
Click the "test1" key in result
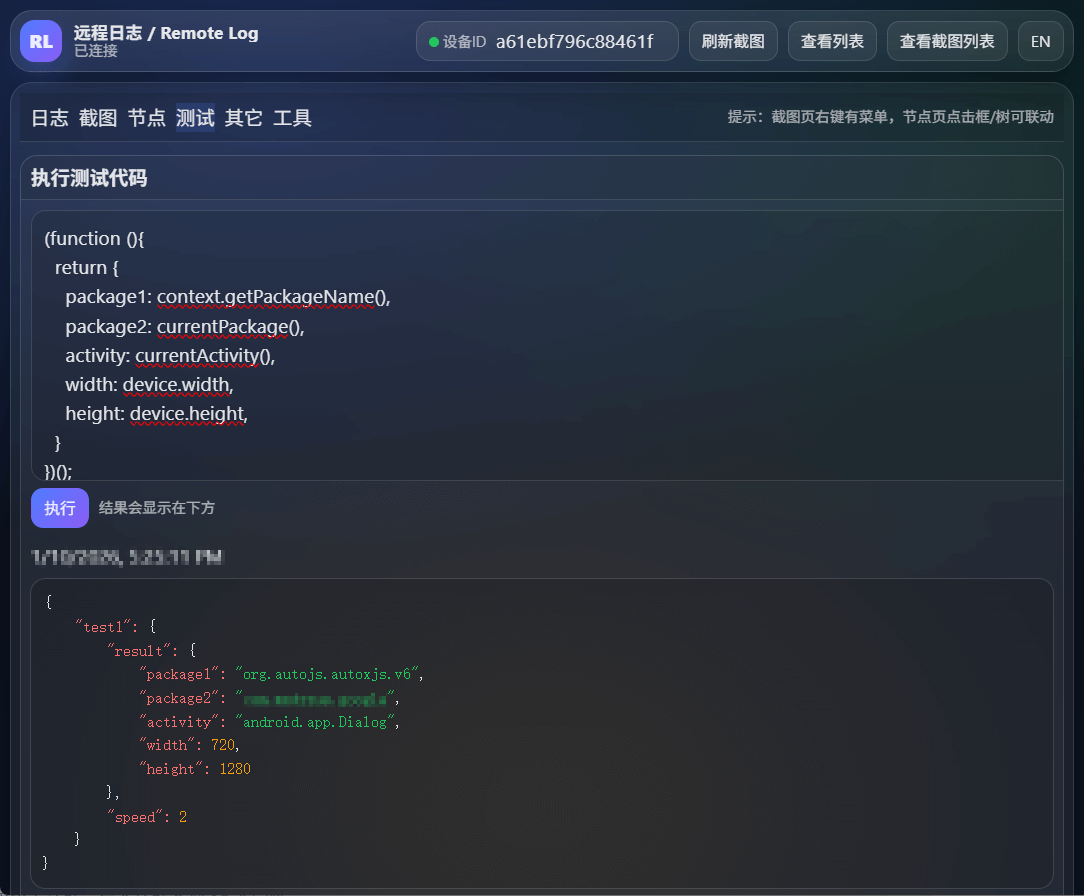coord(104,627)
